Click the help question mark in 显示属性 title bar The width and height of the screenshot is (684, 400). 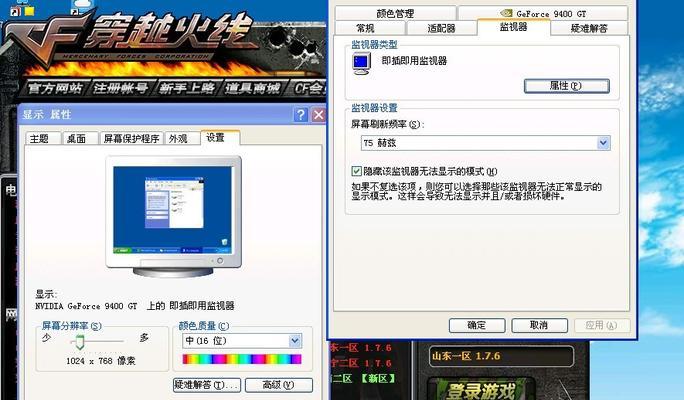click(x=301, y=115)
